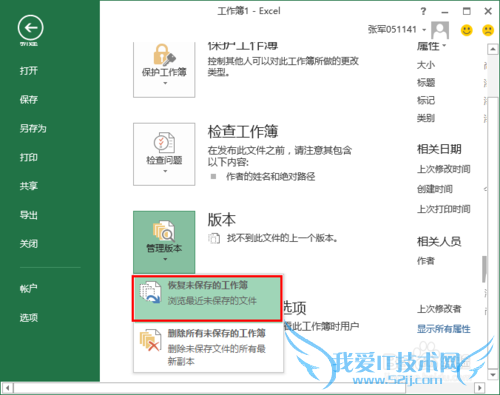Click the 相关人员 heading
This screenshot has height=395, width=500.
click(x=439, y=241)
